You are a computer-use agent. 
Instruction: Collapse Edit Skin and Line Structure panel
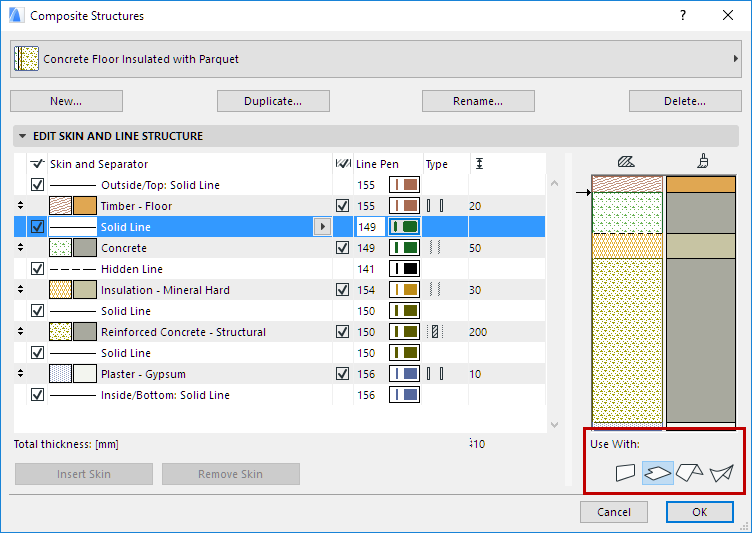click(22, 136)
